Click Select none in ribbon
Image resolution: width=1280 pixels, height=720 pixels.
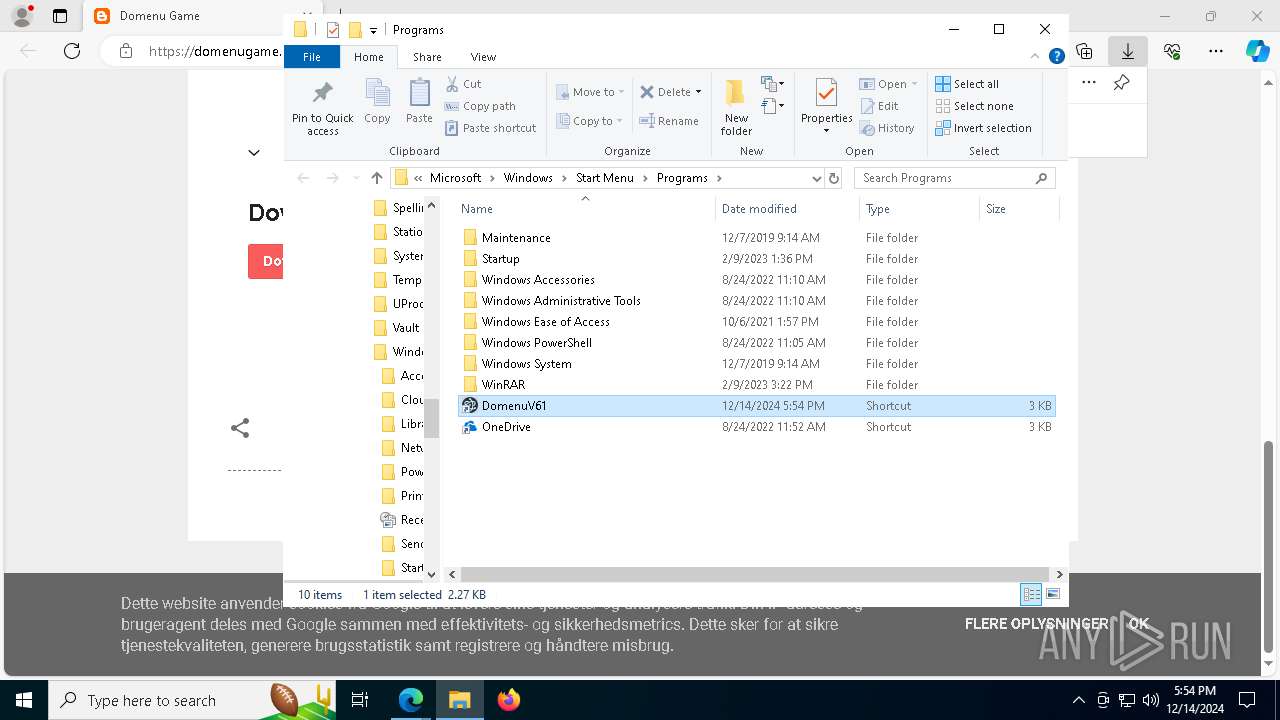974,106
